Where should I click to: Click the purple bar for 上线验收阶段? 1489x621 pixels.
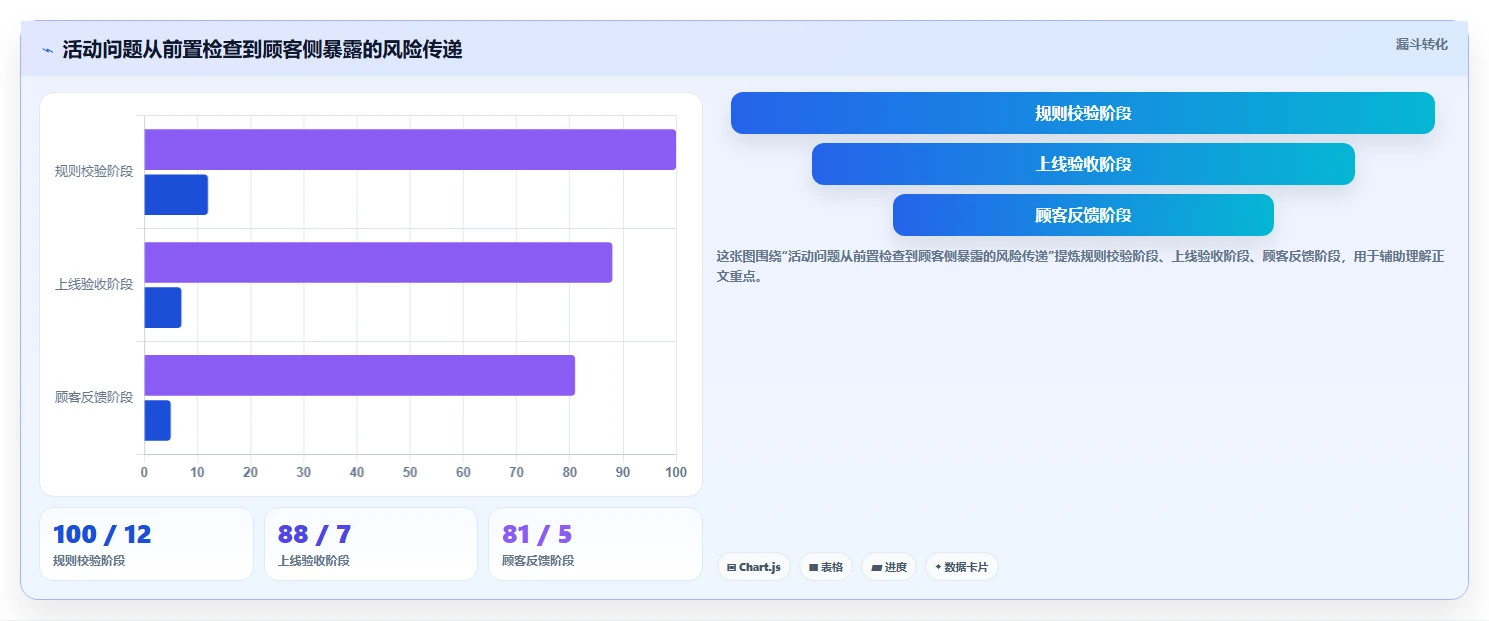tap(378, 262)
